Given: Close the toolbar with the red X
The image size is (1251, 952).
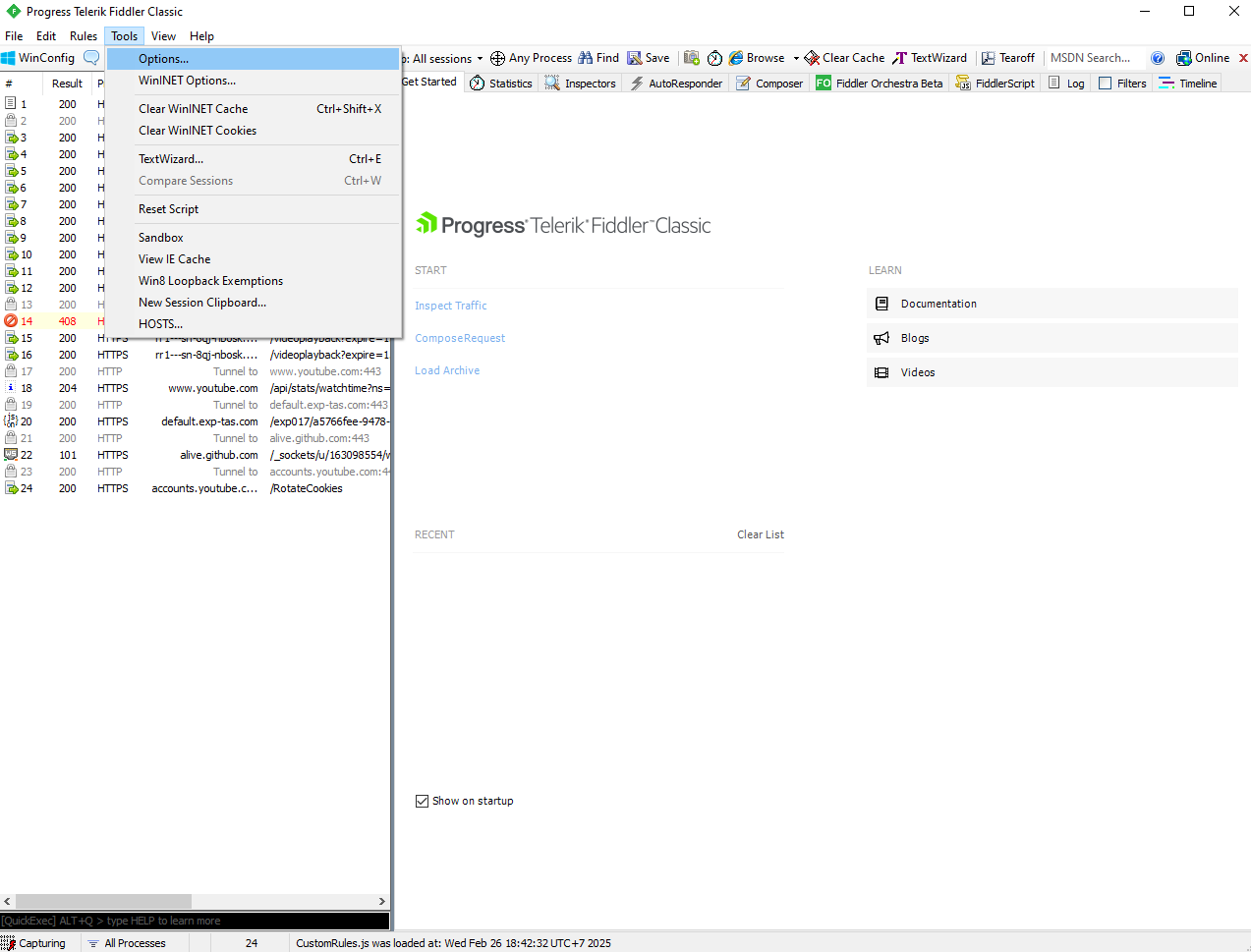Looking at the screenshot, I should point(1243,58).
